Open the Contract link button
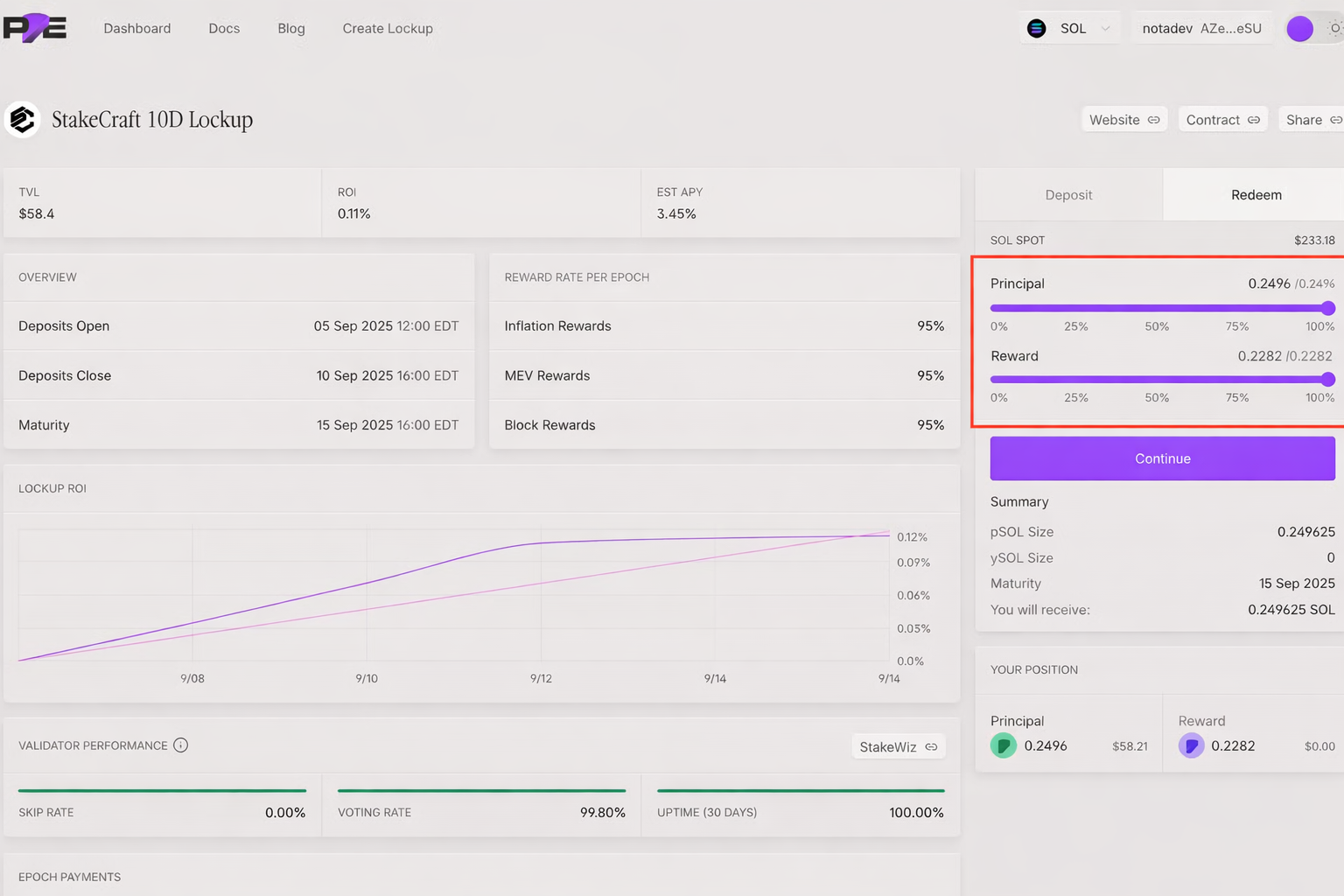 tap(1221, 120)
